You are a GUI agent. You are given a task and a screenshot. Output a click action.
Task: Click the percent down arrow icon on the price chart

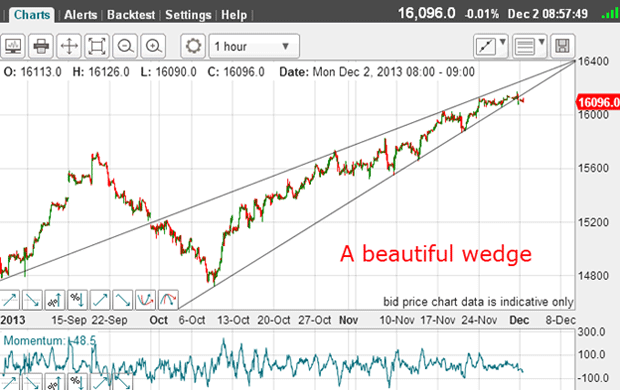point(77,300)
